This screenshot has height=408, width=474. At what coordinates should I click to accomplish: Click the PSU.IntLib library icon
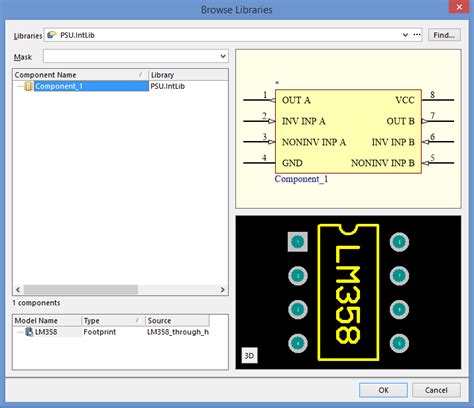(52, 35)
